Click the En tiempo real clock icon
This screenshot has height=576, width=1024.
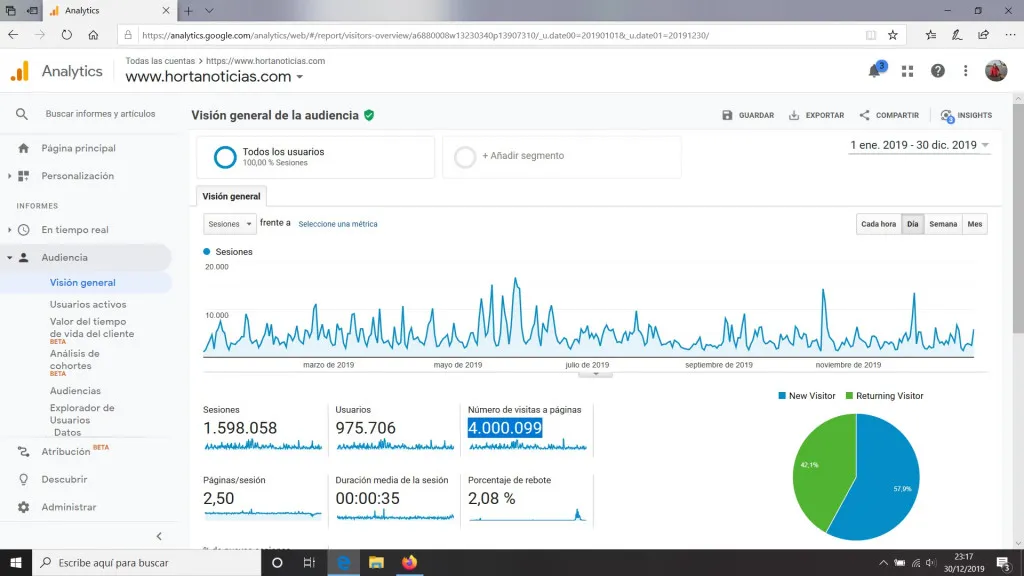(x=24, y=230)
